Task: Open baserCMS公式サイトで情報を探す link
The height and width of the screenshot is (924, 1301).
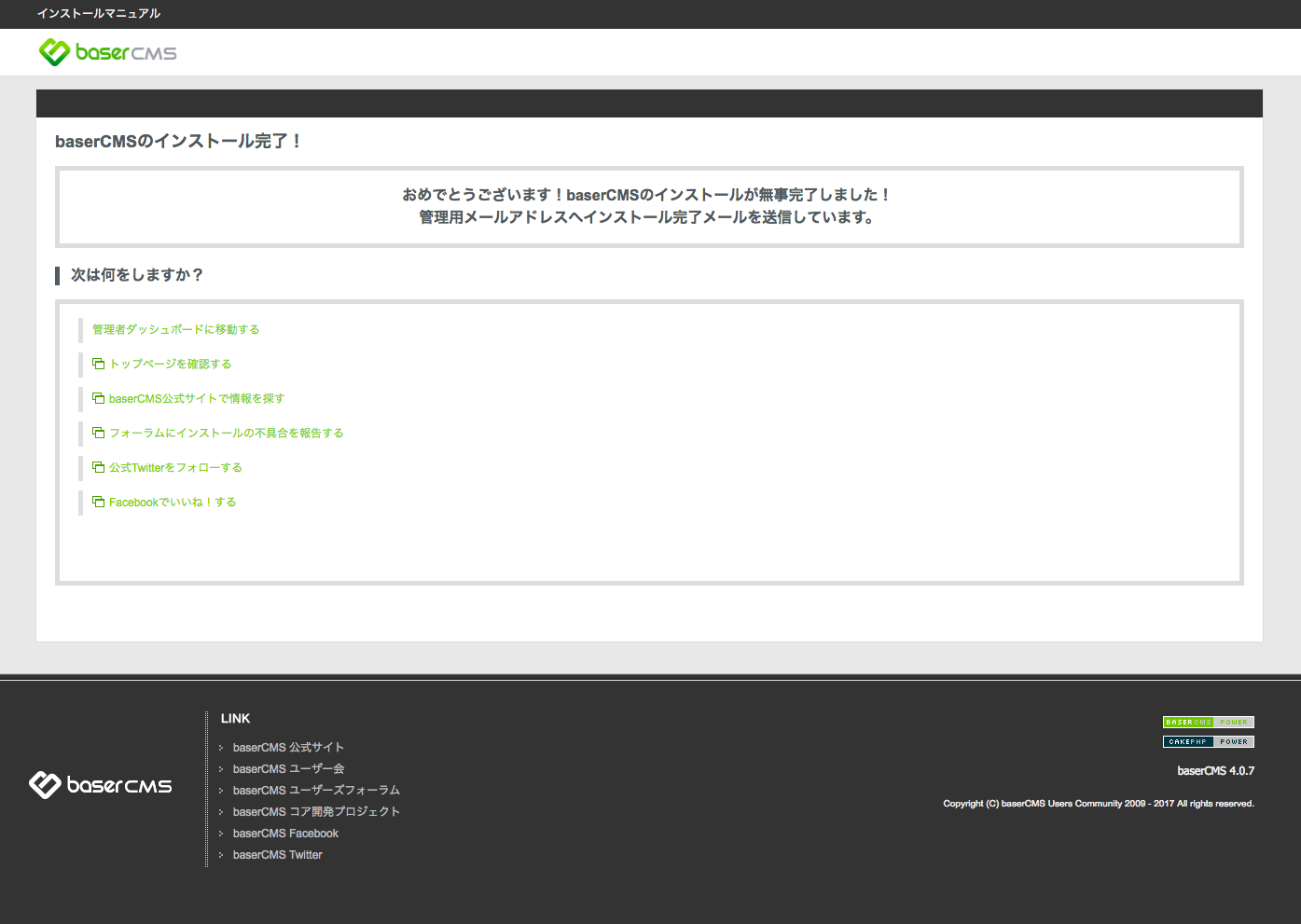Action: pos(197,398)
